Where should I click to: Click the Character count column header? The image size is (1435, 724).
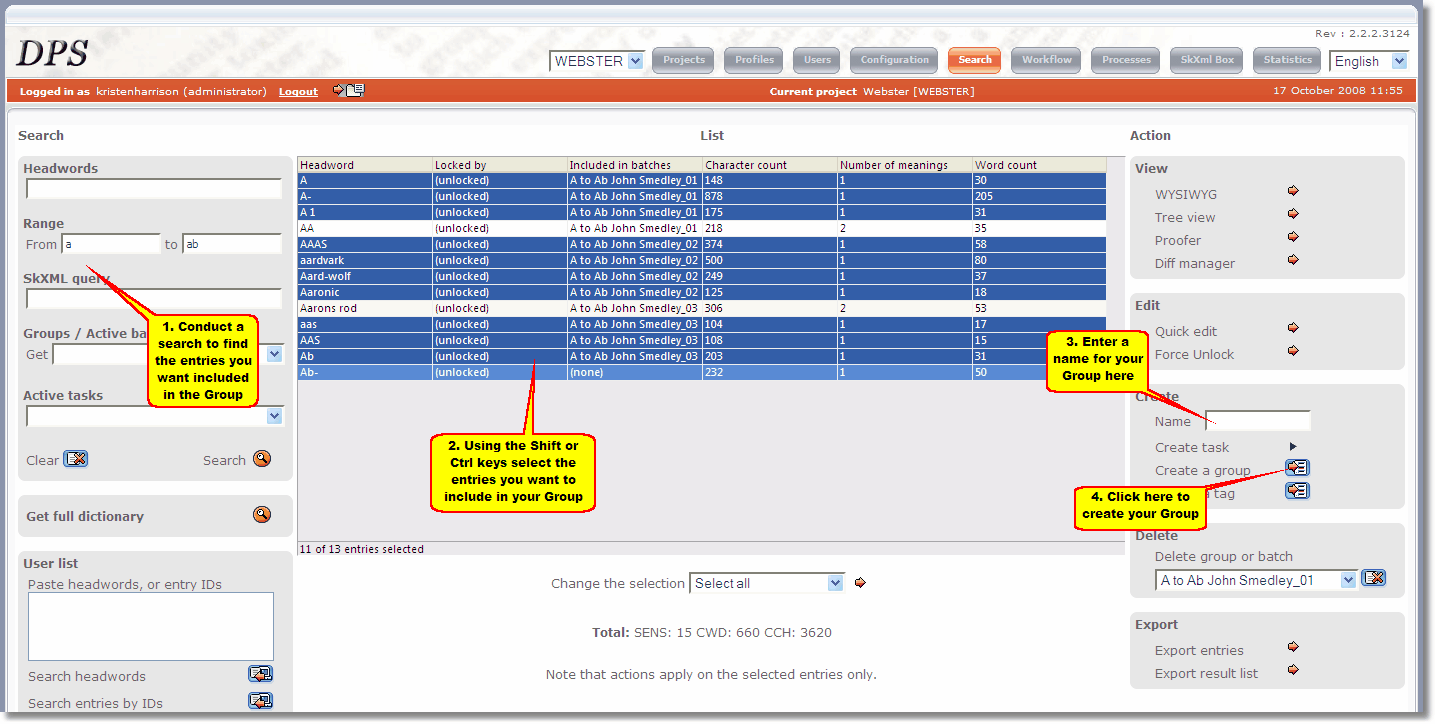coord(770,165)
